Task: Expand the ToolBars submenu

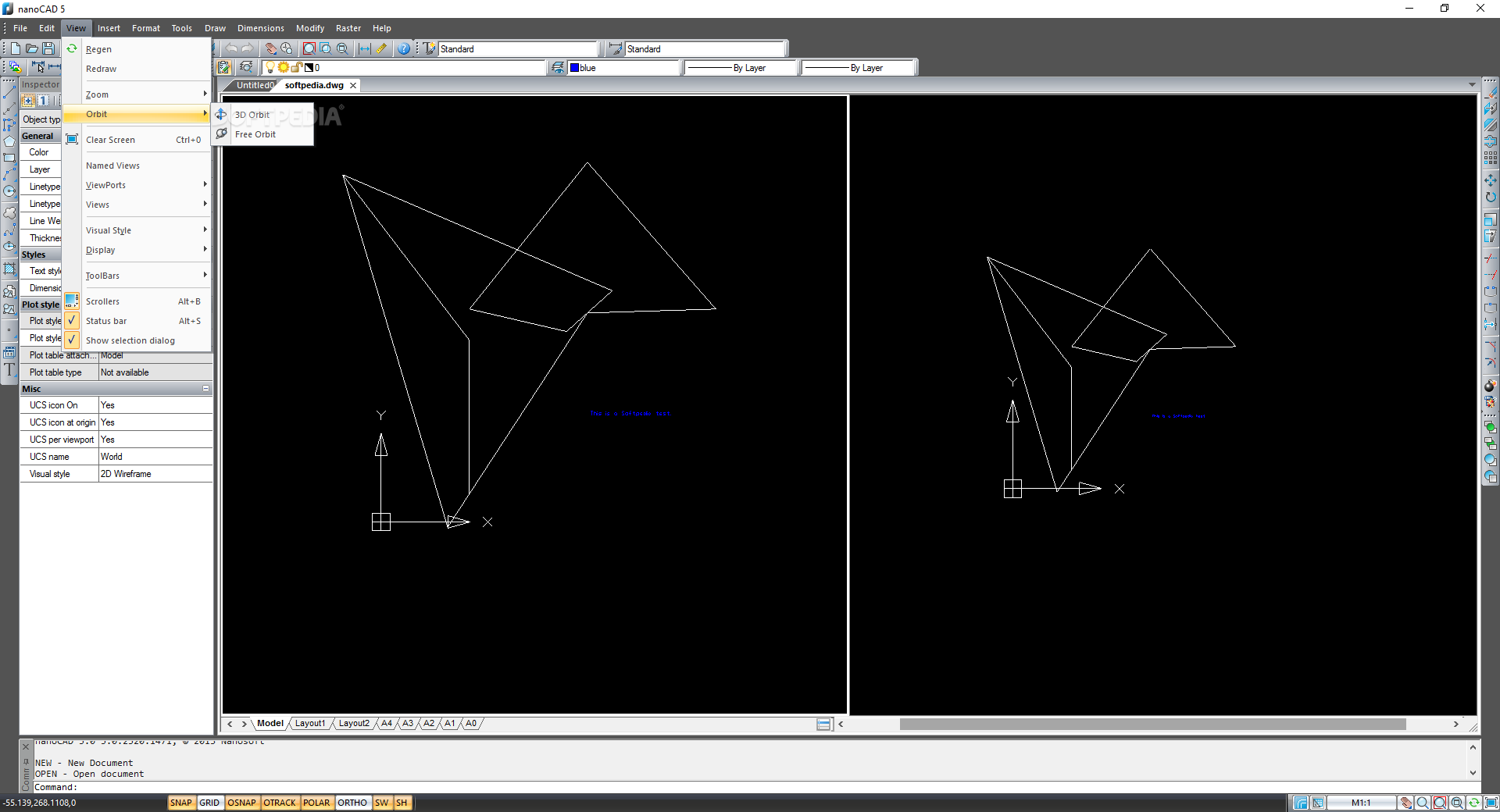Action: [137, 276]
